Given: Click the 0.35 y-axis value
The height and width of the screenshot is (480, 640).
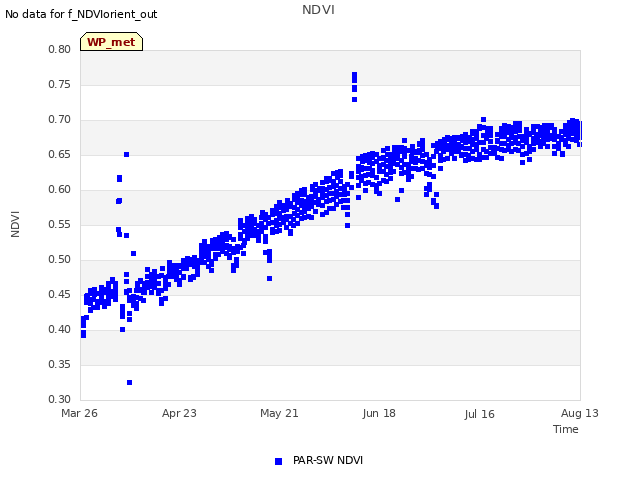Looking at the screenshot, I should pos(60,364).
